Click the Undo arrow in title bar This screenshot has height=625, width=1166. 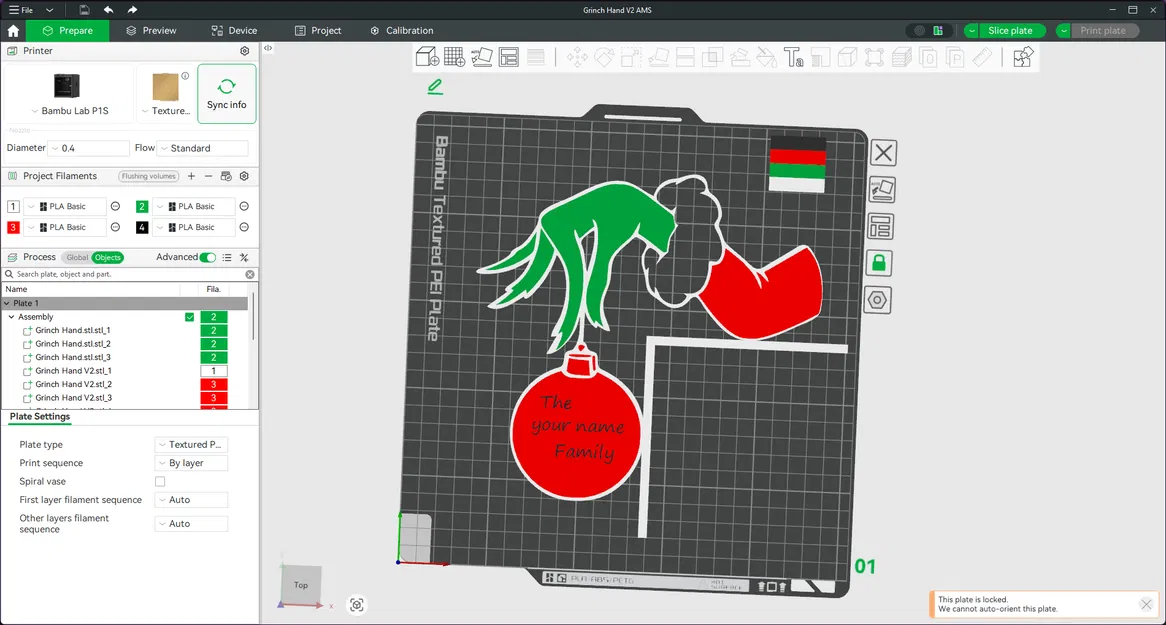pos(109,10)
